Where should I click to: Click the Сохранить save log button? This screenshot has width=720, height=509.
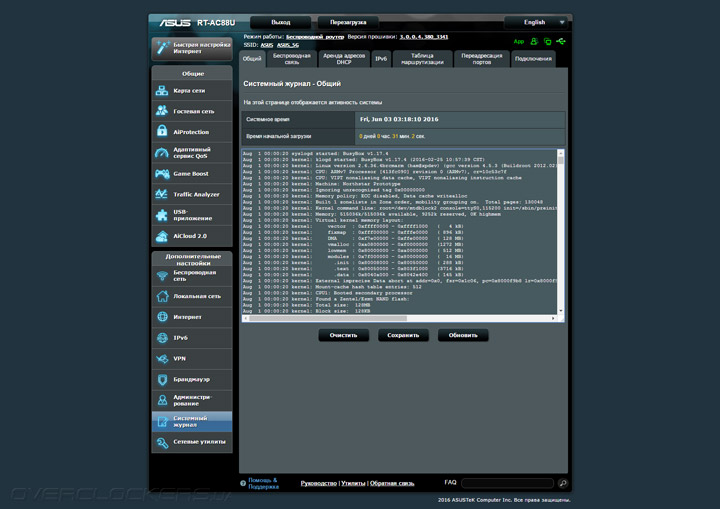pyautogui.click(x=403, y=335)
